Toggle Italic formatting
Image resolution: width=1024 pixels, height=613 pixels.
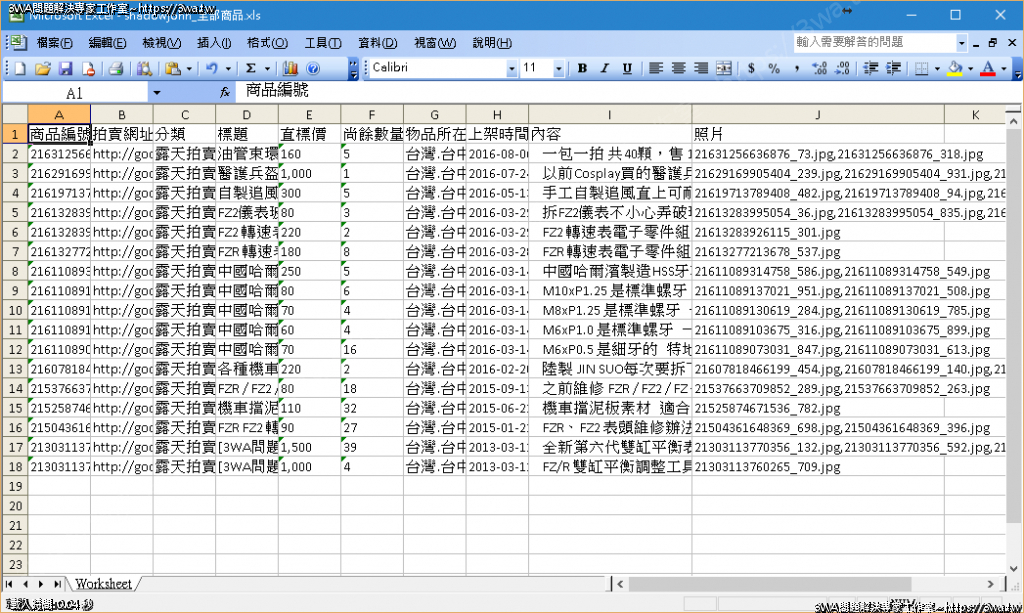(604, 69)
